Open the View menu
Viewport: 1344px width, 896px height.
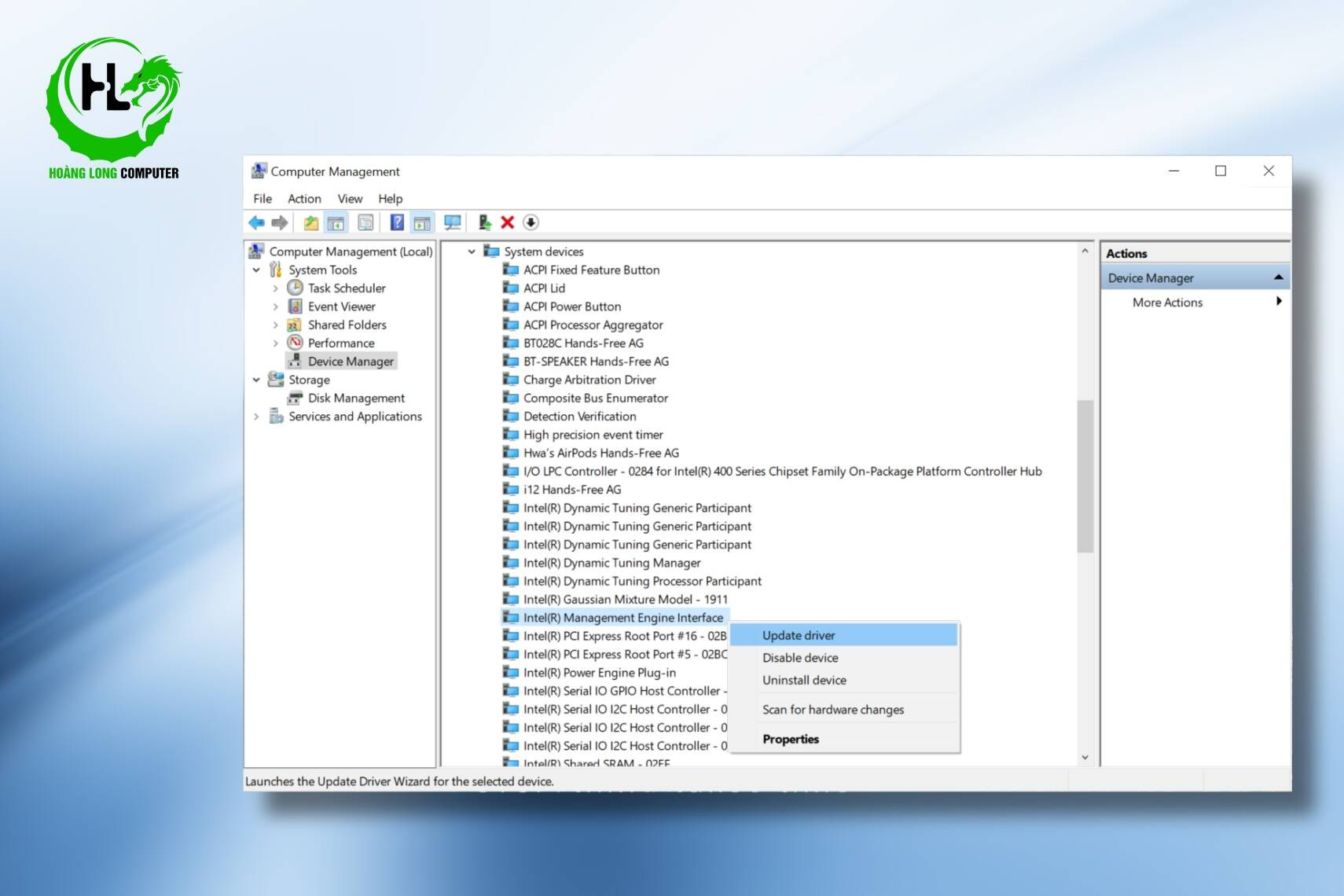pyautogui.click(x=350, y=199)
